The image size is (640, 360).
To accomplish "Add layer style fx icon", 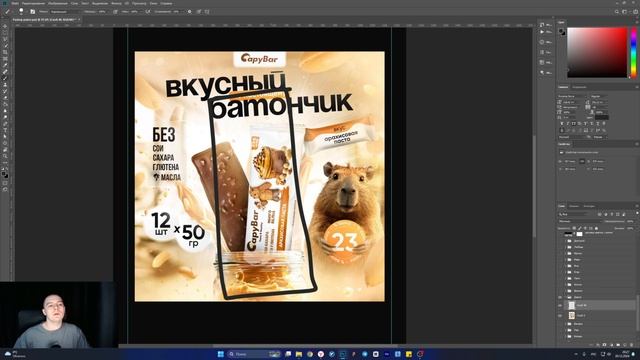I will (598, 345).
